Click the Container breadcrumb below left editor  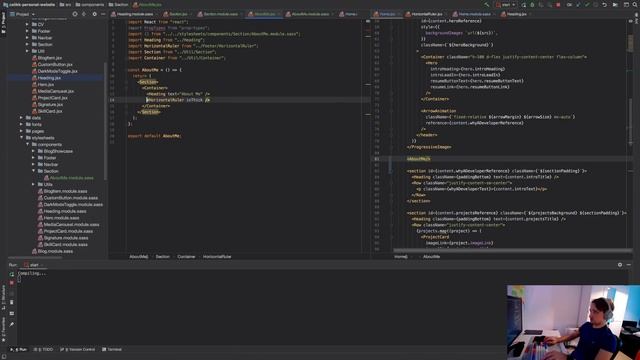(186, 257)
